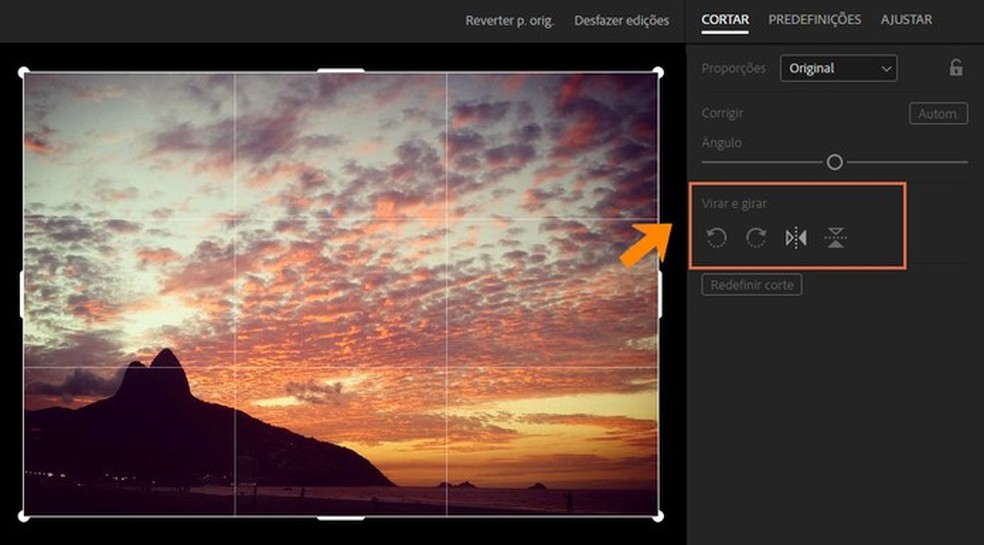Click the bottom edge crop handle
The width and height of the screenshot is (984, 545).
tap(341, 517)
